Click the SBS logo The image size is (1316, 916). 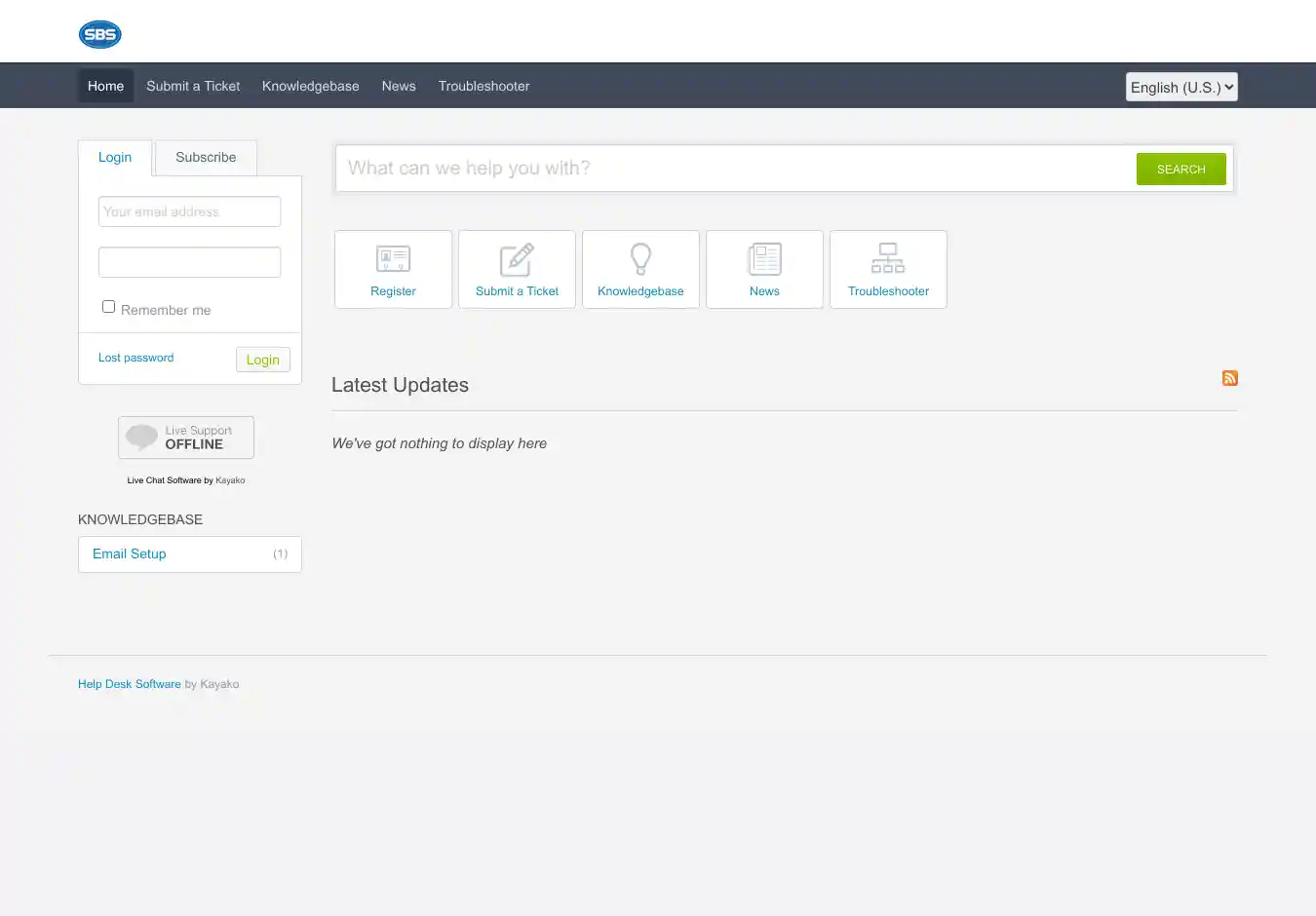[x=99, y=35]
